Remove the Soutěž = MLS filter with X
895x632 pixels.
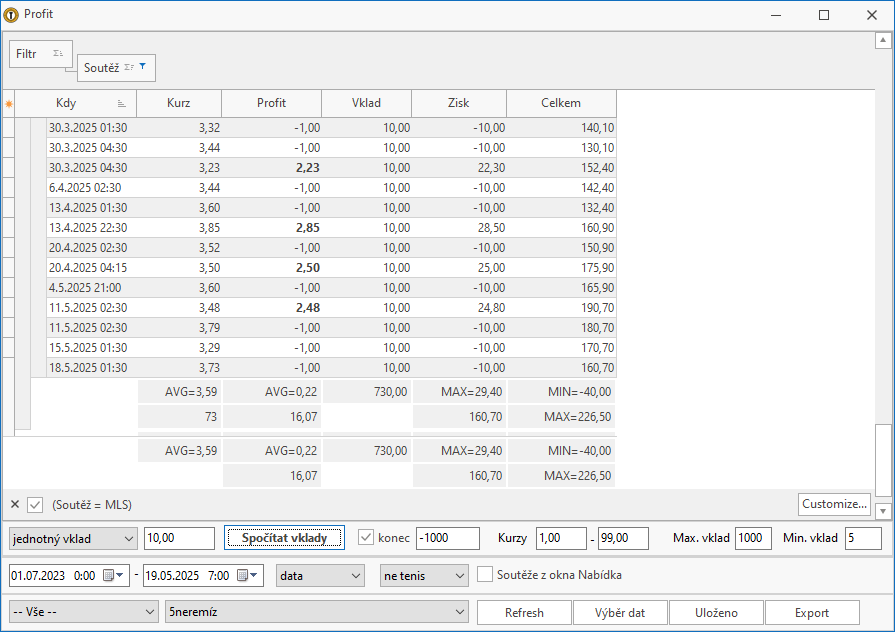click(15, 504)
